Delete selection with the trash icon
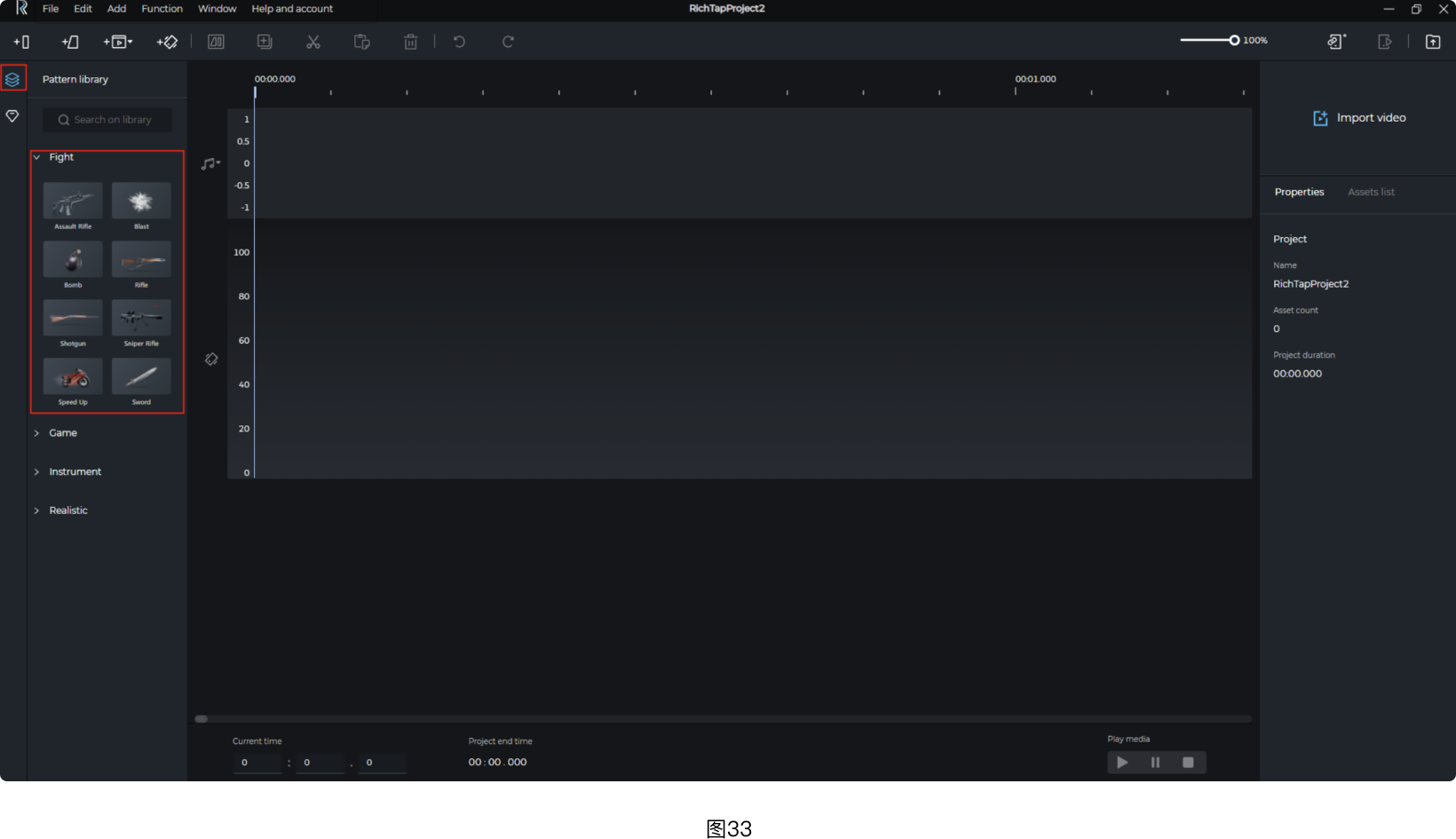Viewport: 1456px width, 839px height. coord(410,41)
